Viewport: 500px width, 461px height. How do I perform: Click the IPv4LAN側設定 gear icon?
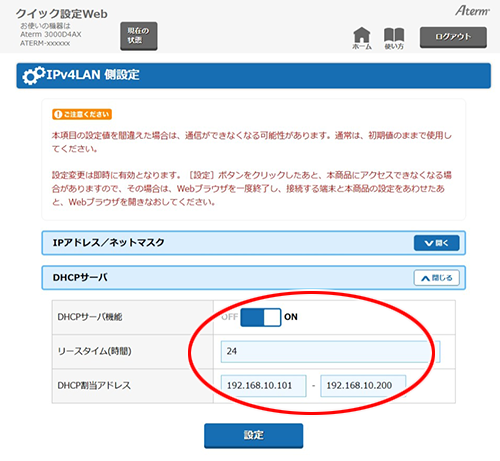point(33,75)
